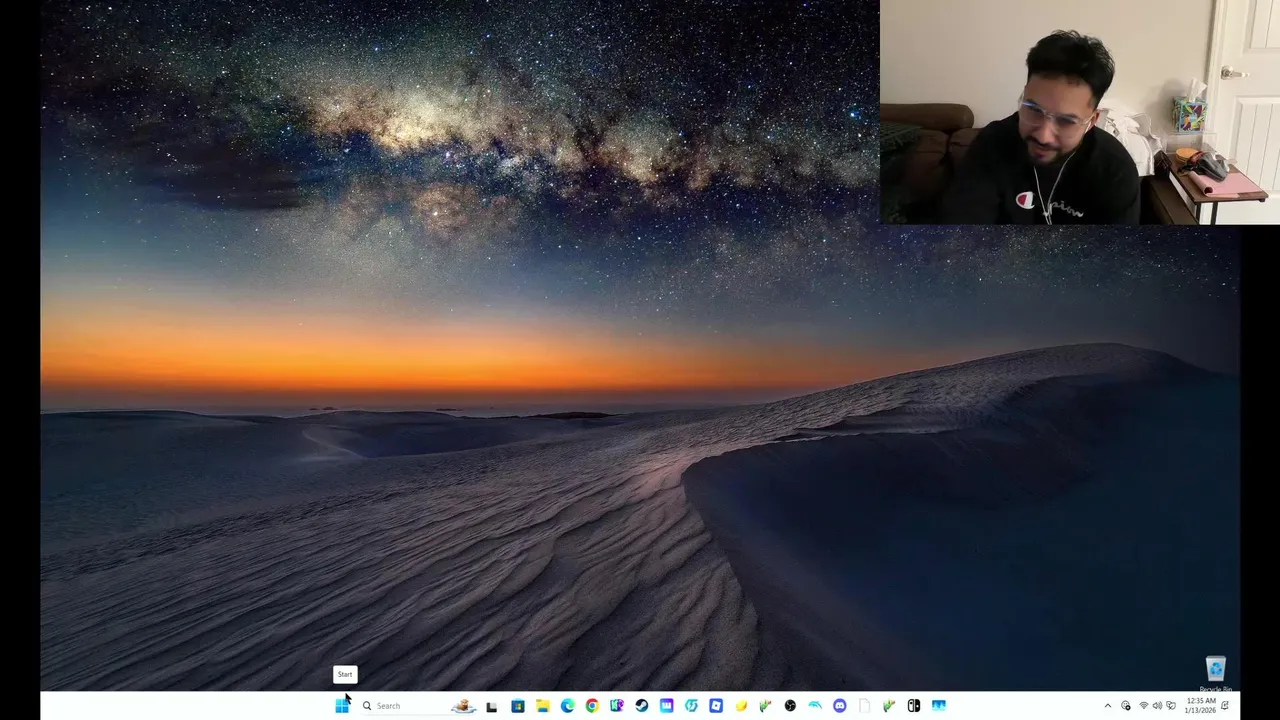Open the teal dolphin app icon
The width and height of the screenshot is (1280, 720).
coord(815,706)
